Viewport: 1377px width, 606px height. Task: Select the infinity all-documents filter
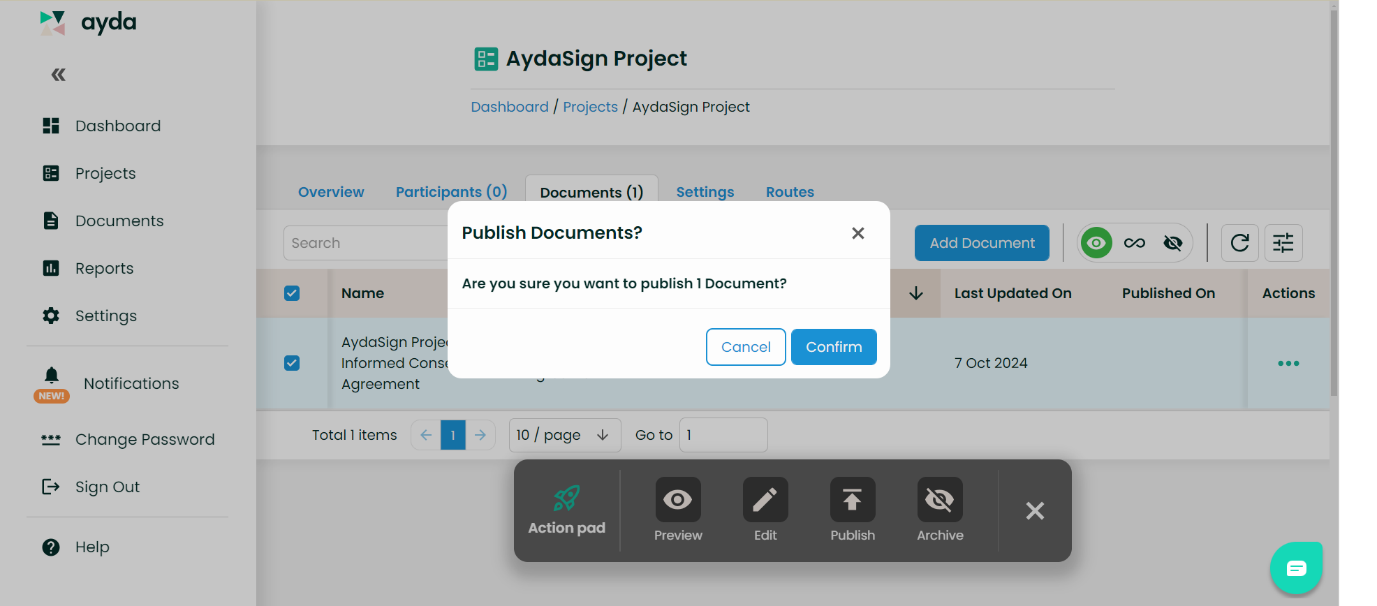coord(1134,243)
